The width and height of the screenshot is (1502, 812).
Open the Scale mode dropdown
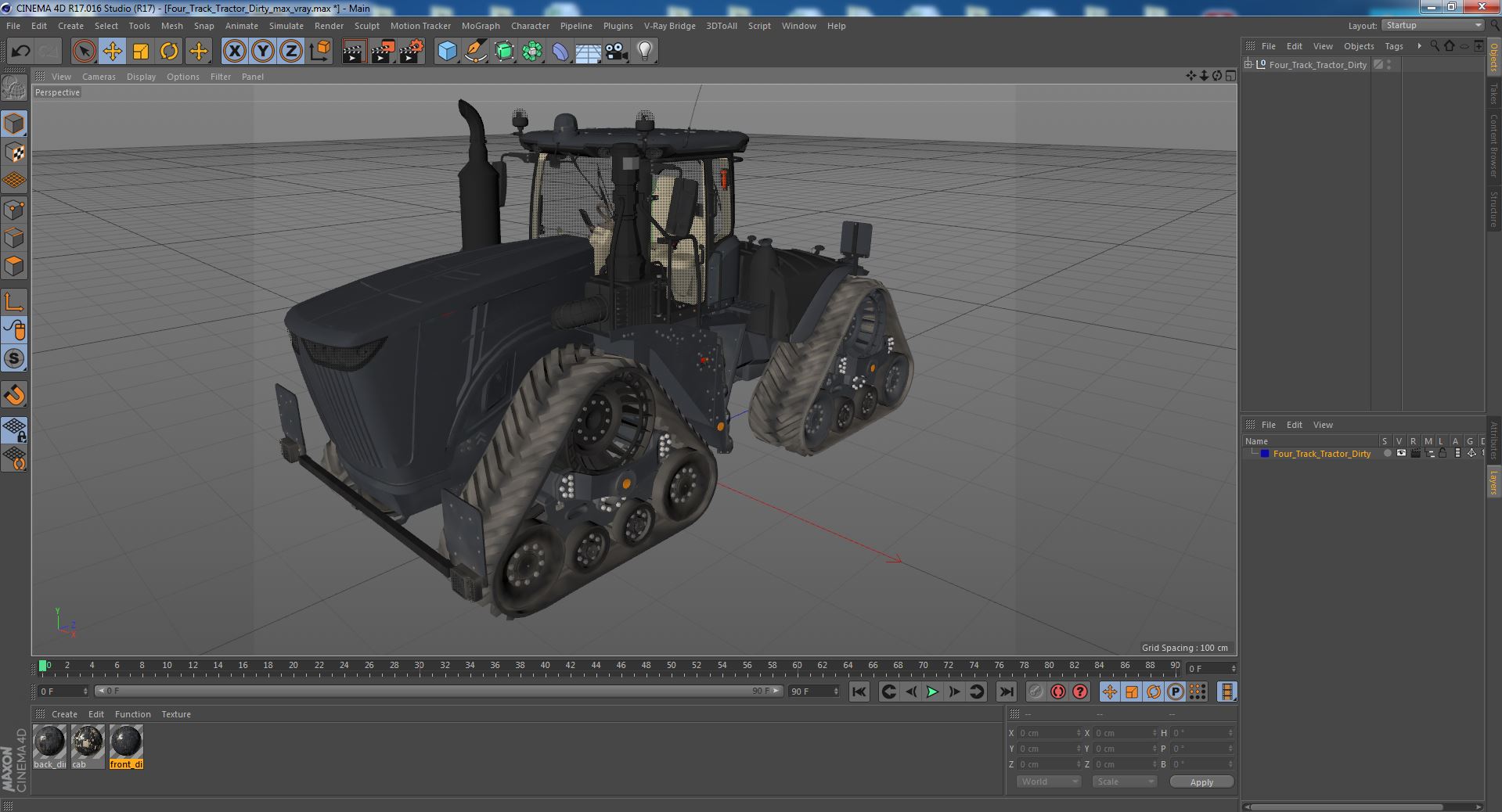coord(1124,781)
